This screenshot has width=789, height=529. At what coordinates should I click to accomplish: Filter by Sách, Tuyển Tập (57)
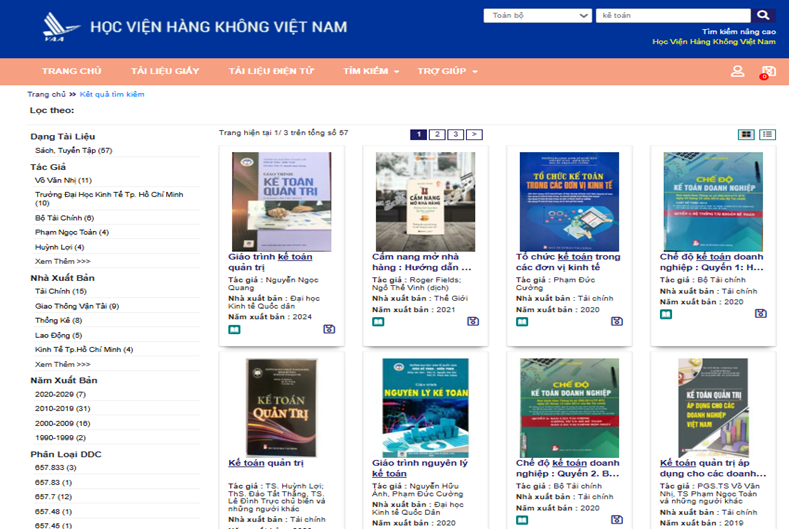[x=73, y=150]
